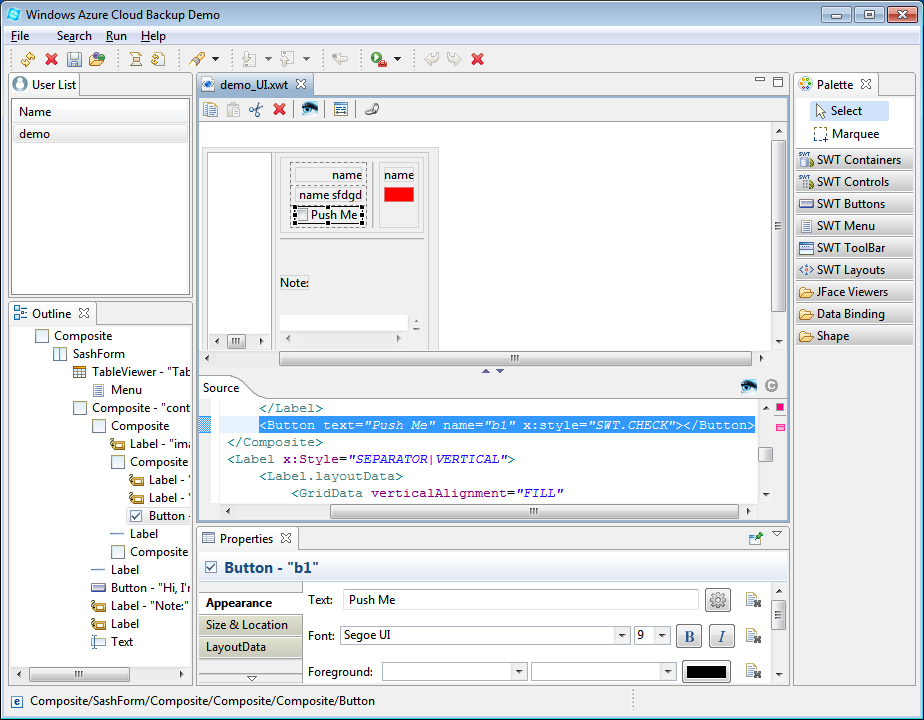Click the refresh icon in main toolbar

click(28, 59)
